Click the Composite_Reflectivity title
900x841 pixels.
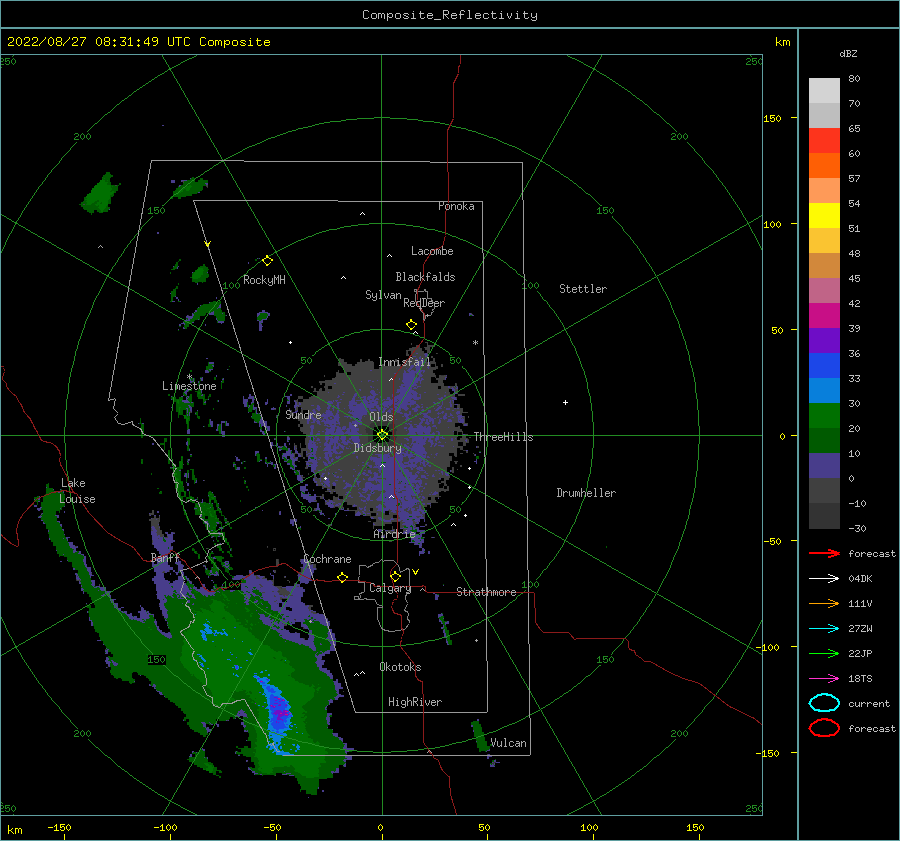pos(449,15)
